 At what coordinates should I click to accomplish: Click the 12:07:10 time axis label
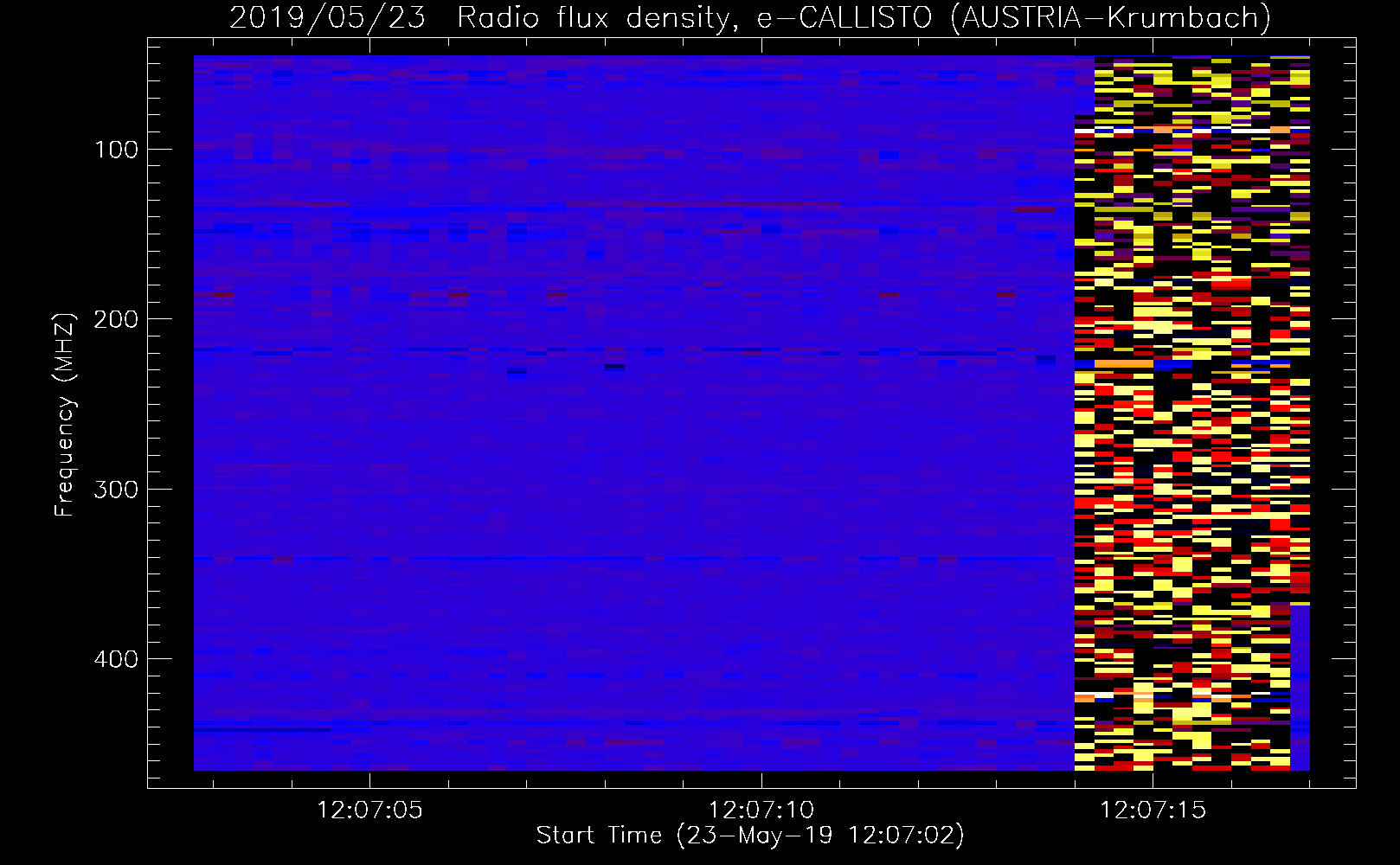(761, 811)
